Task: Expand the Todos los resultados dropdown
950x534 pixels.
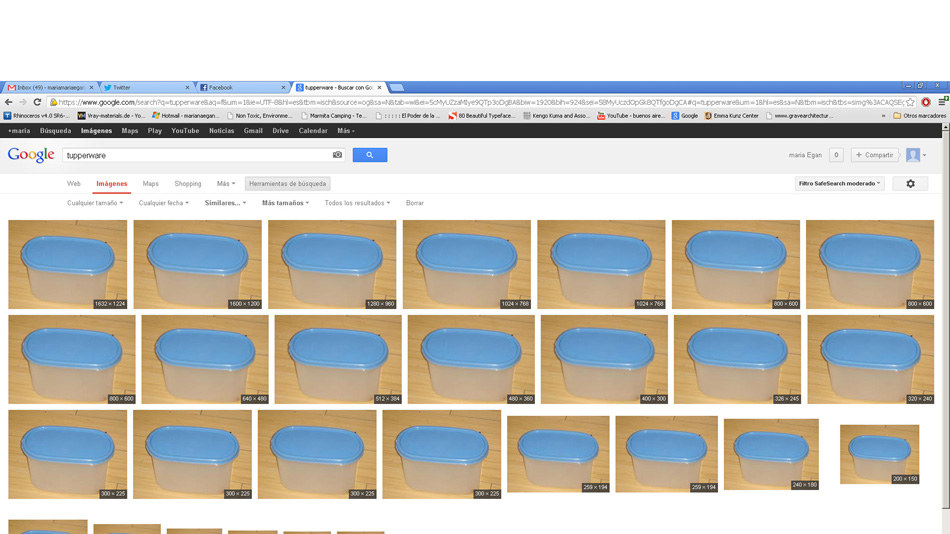Action: pyautogui.click(x=357, y=203)
